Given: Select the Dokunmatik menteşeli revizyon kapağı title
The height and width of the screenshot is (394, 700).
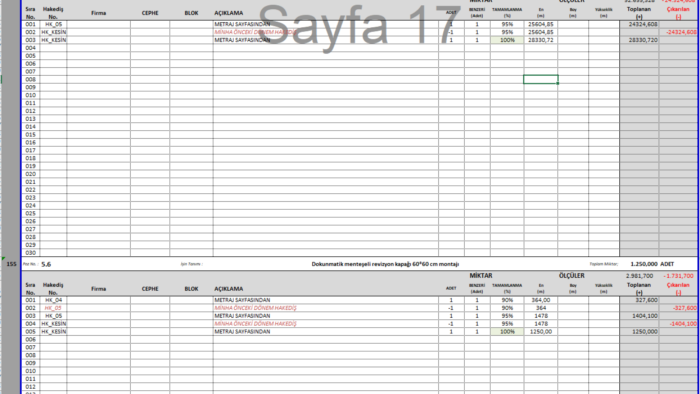Looking at the screenshot, I should click(385, 264).
